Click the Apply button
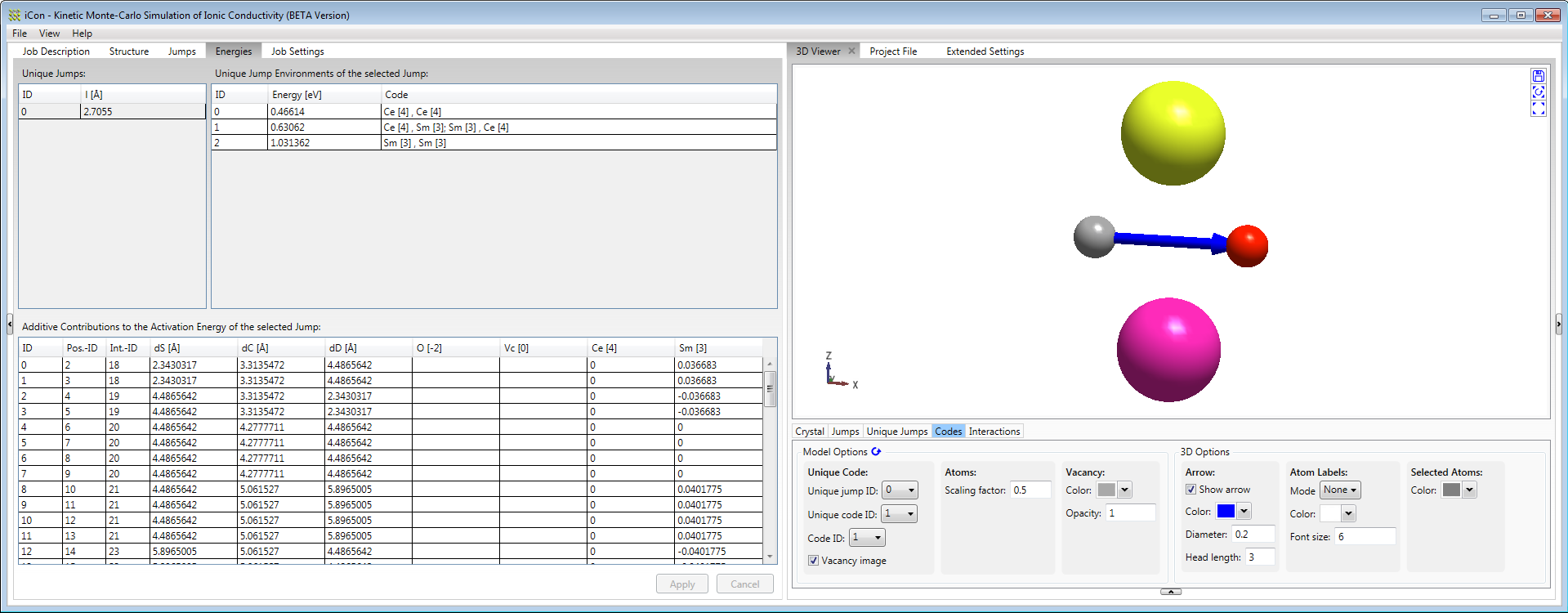 pyautogui.click(x=682, y=584)
